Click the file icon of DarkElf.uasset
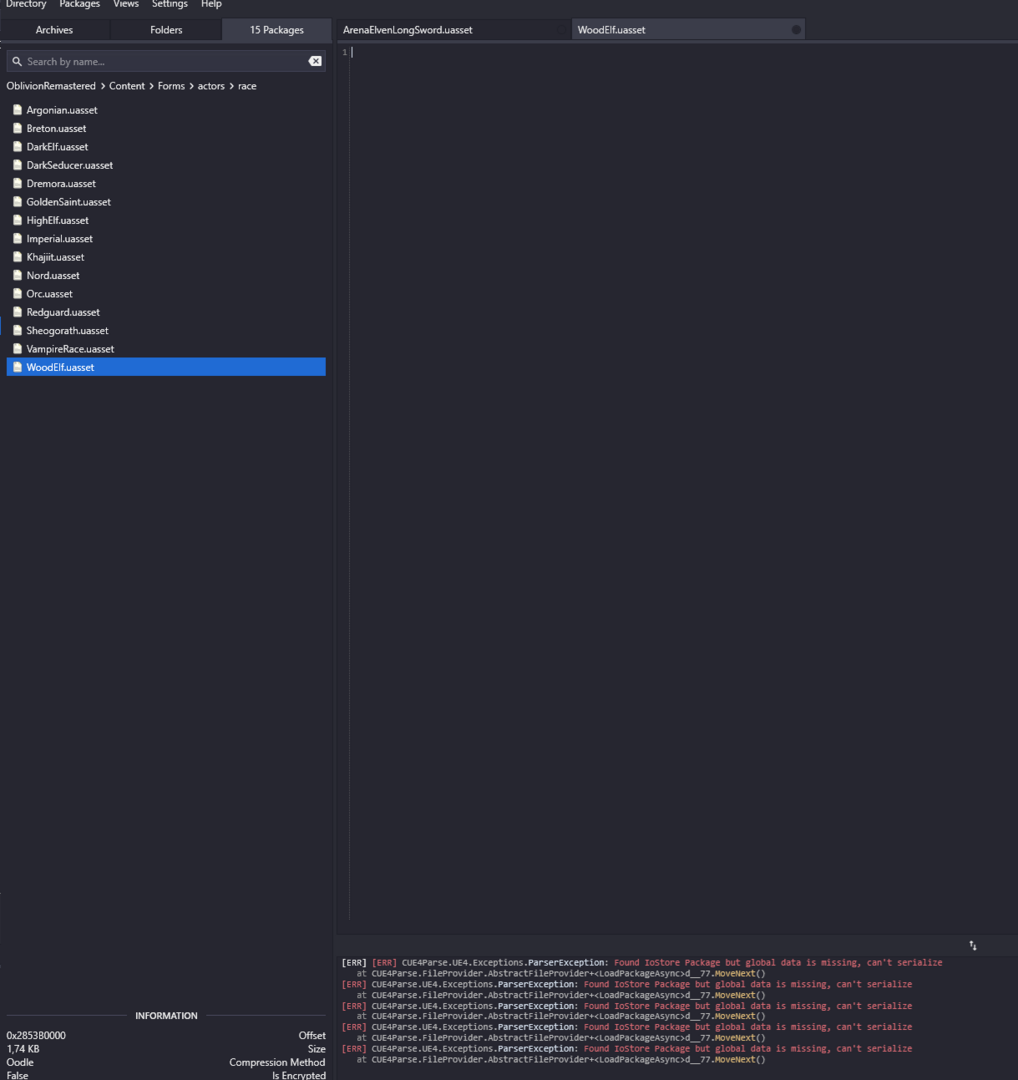This screenshot has width=1018, height=1080. coord(17,147)
